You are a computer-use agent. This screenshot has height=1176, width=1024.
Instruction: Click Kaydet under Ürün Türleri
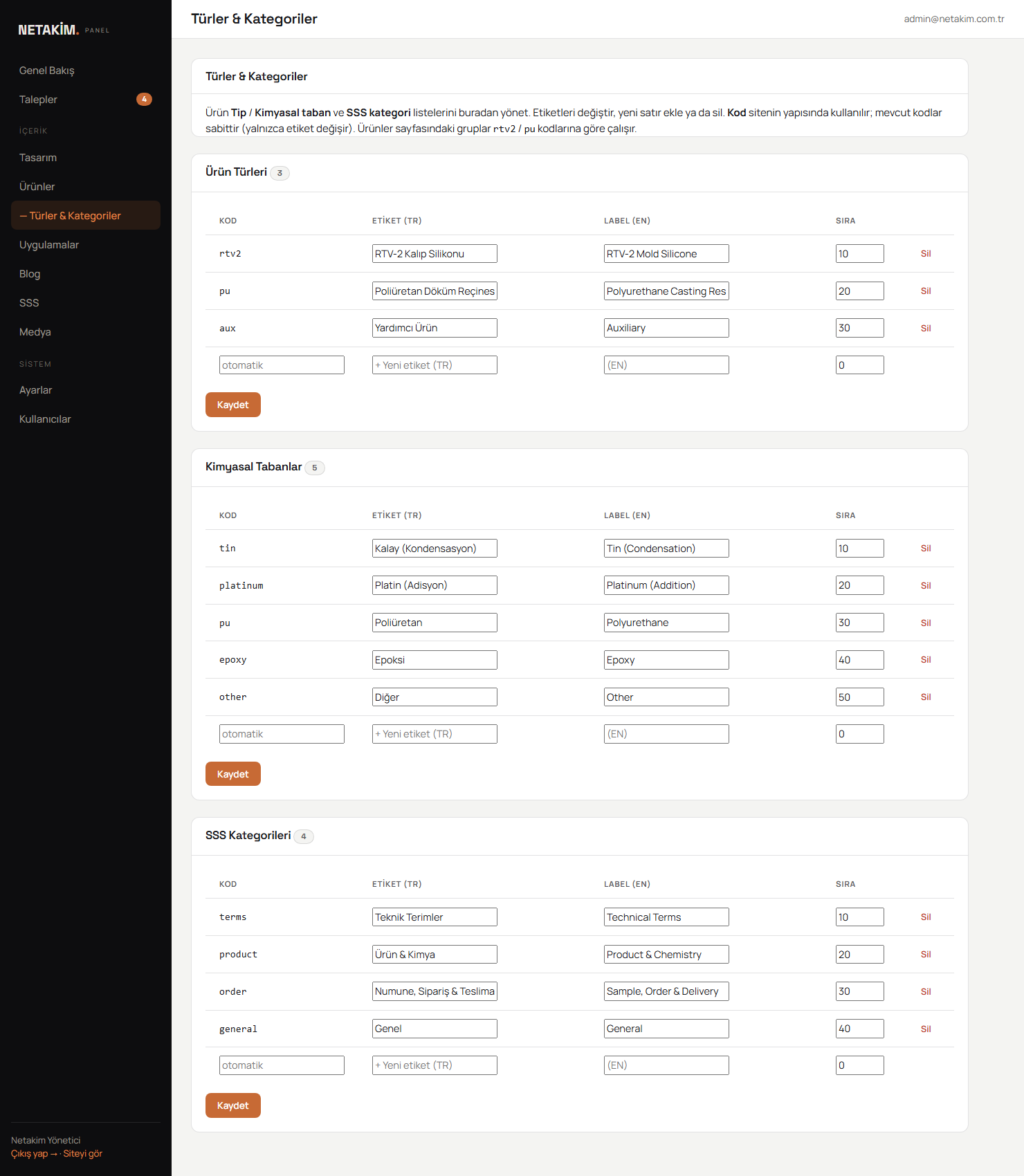233,405
